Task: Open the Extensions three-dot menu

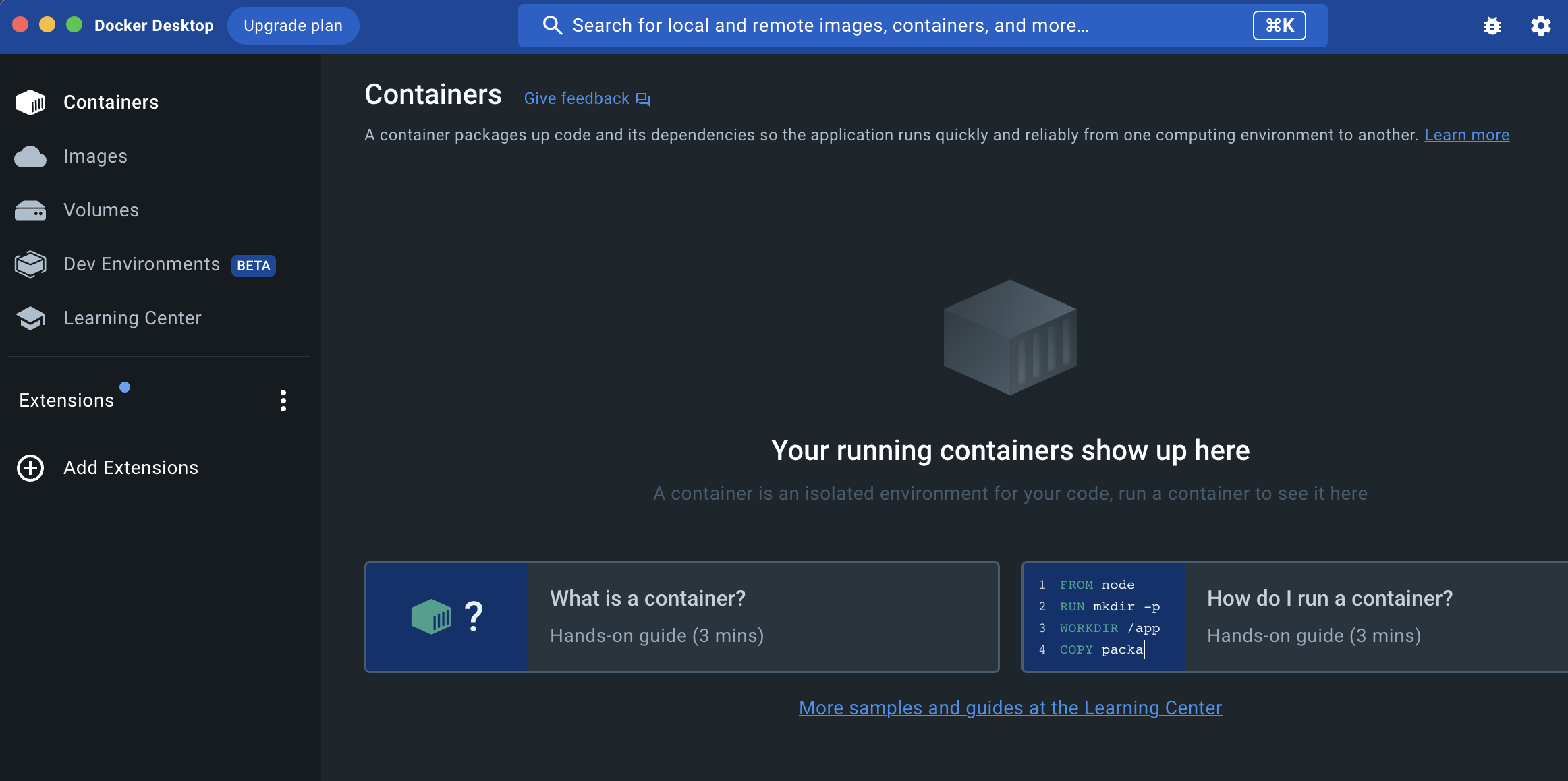Action: 283,401
